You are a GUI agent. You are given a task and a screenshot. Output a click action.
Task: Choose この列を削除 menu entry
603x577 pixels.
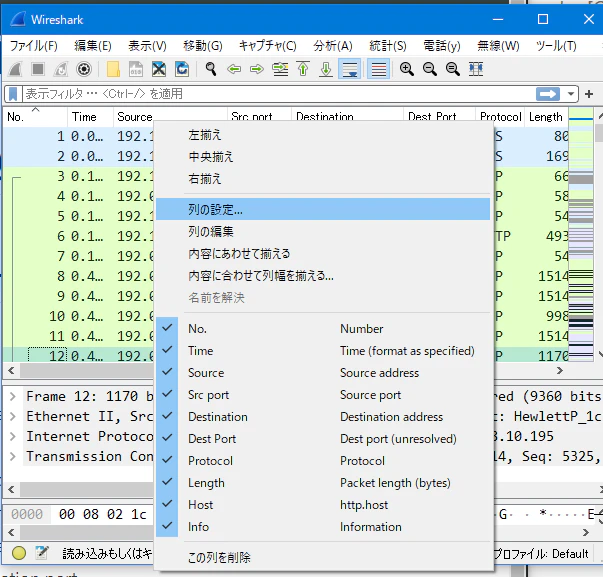[x=323, y=557]
